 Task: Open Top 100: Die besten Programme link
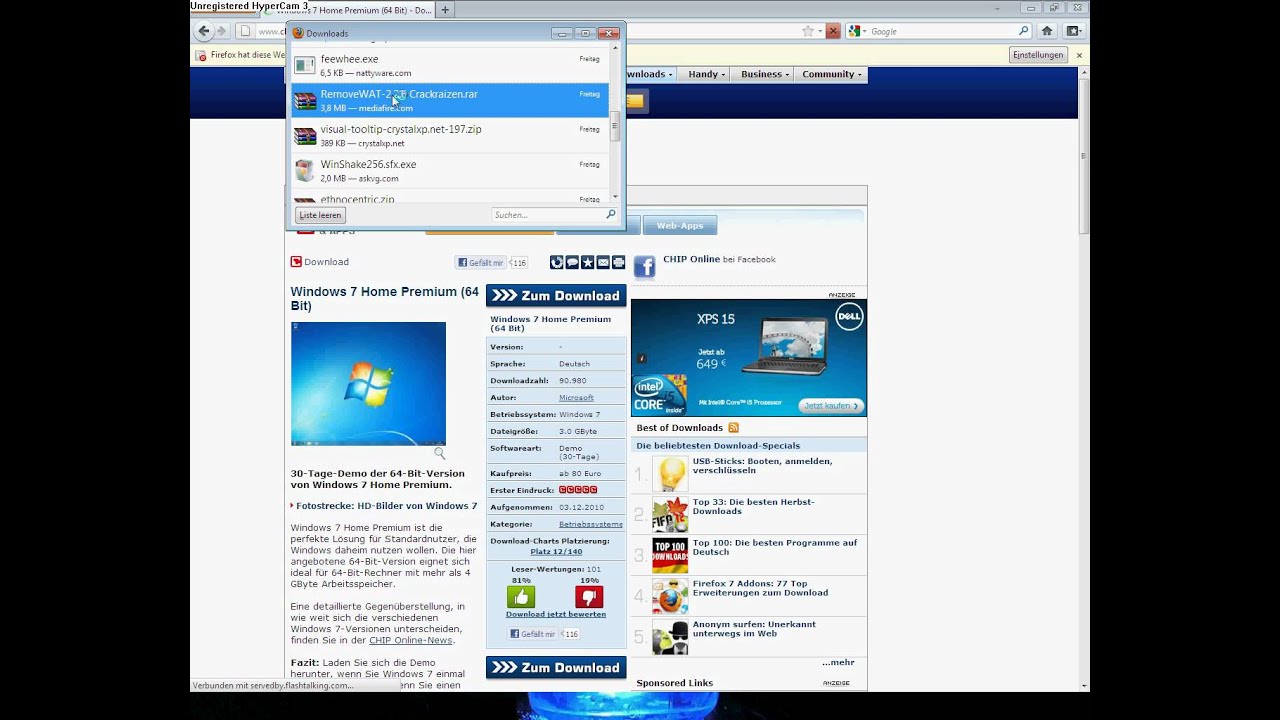775,547
